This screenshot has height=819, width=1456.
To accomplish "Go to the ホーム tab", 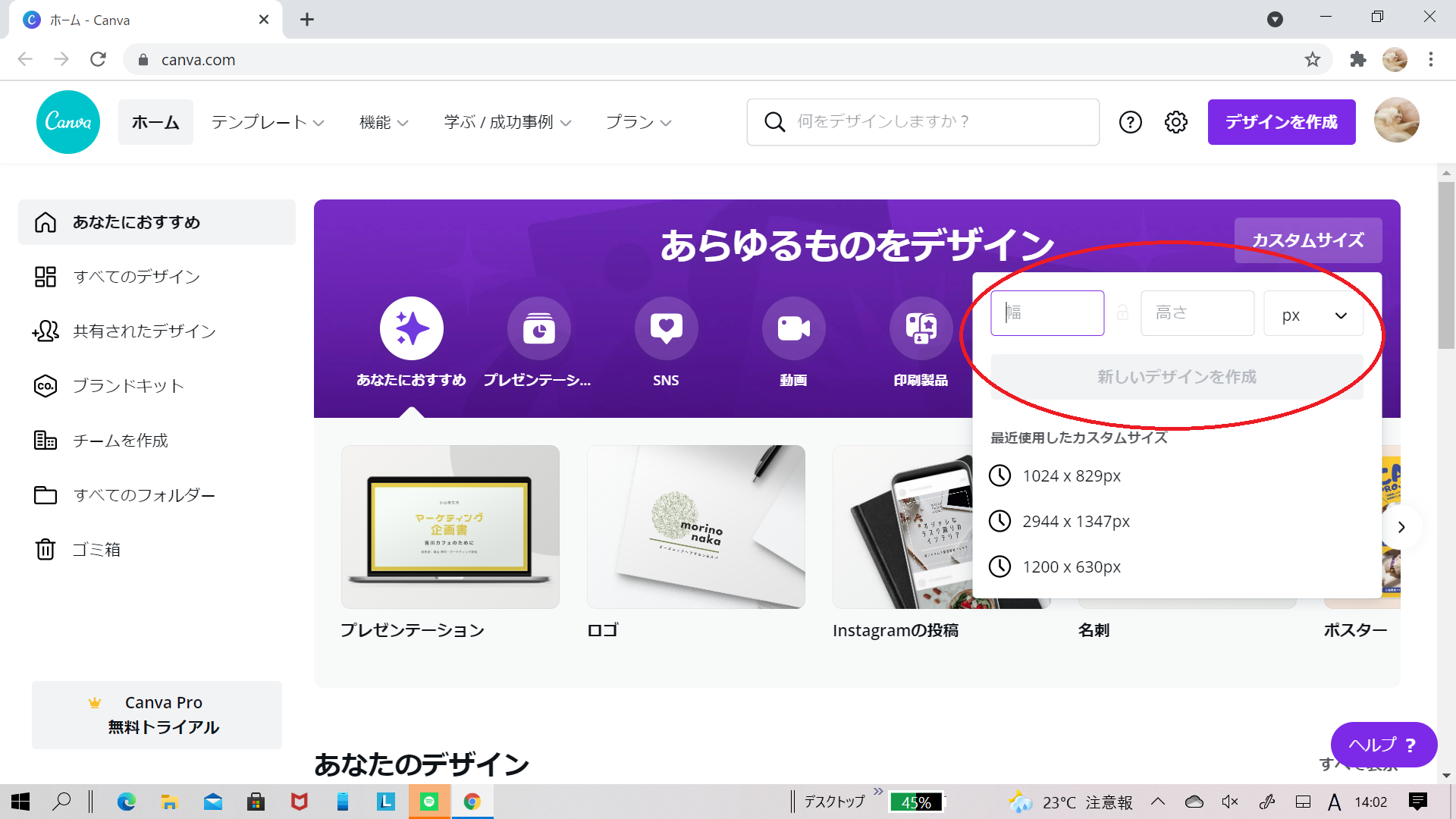I will point(155,122).
